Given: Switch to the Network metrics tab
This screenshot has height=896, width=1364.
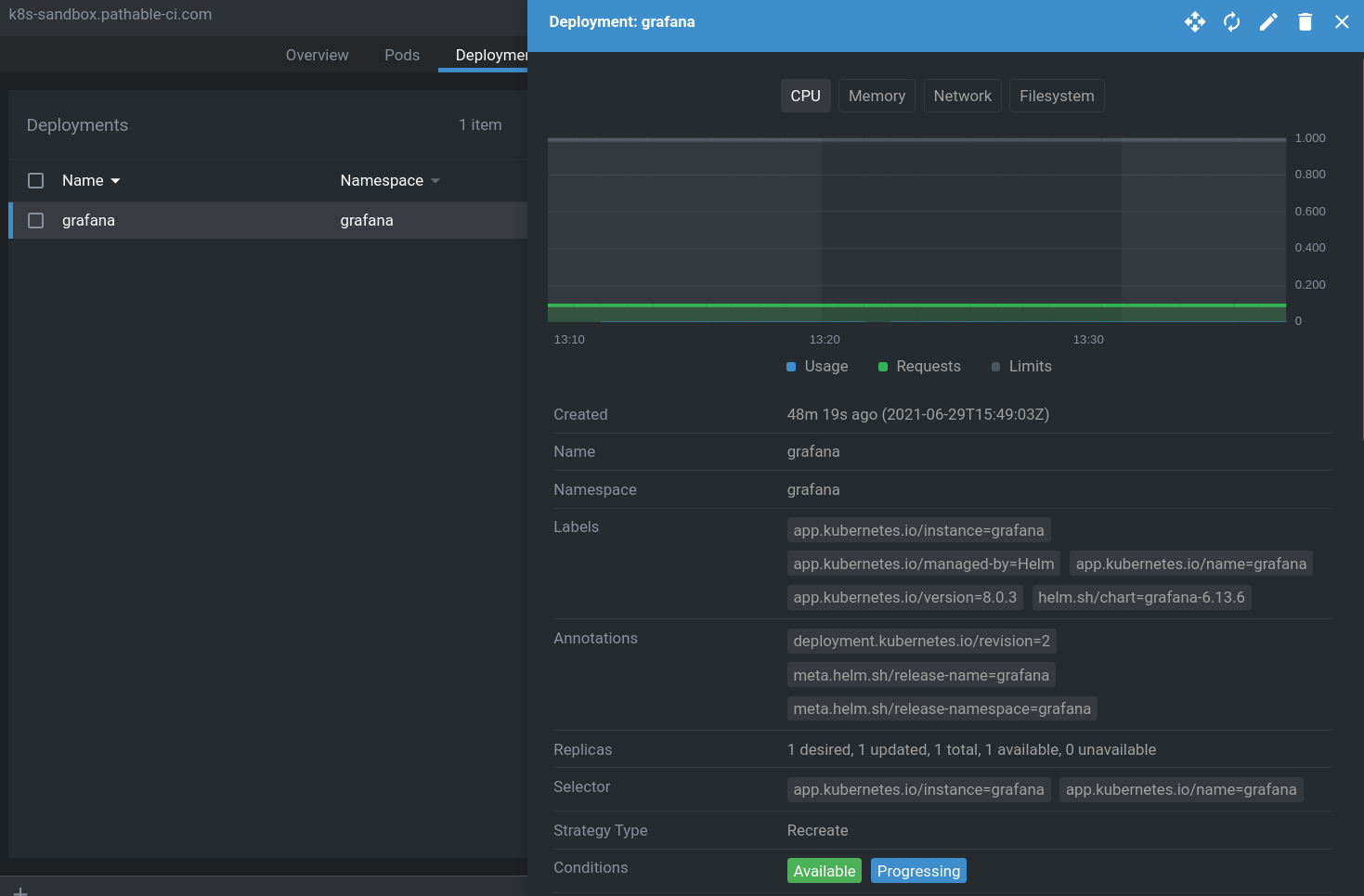Looking at the screenshot, I should [962, 96].
